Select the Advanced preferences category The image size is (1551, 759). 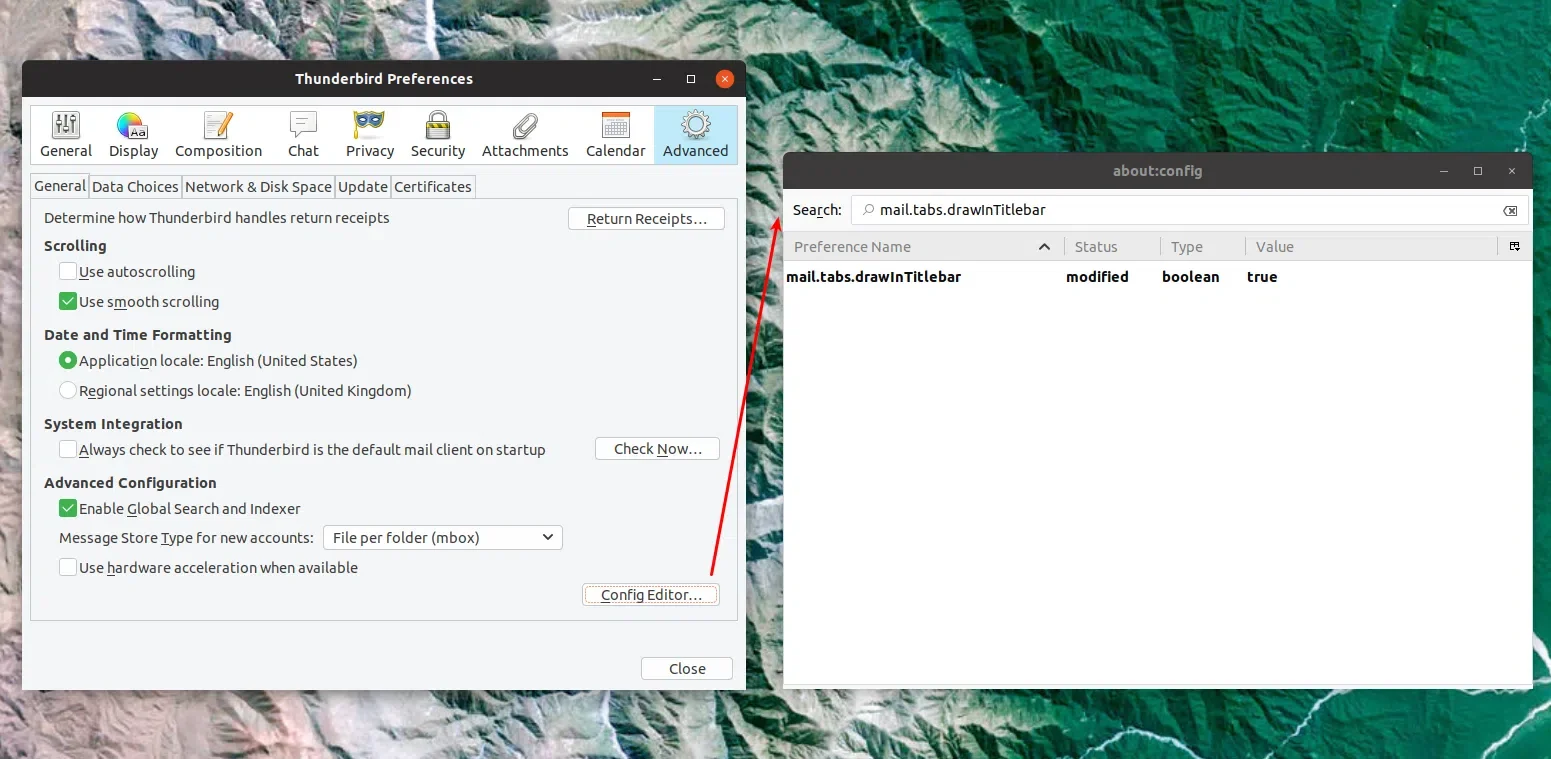click(x=695, y=135)
